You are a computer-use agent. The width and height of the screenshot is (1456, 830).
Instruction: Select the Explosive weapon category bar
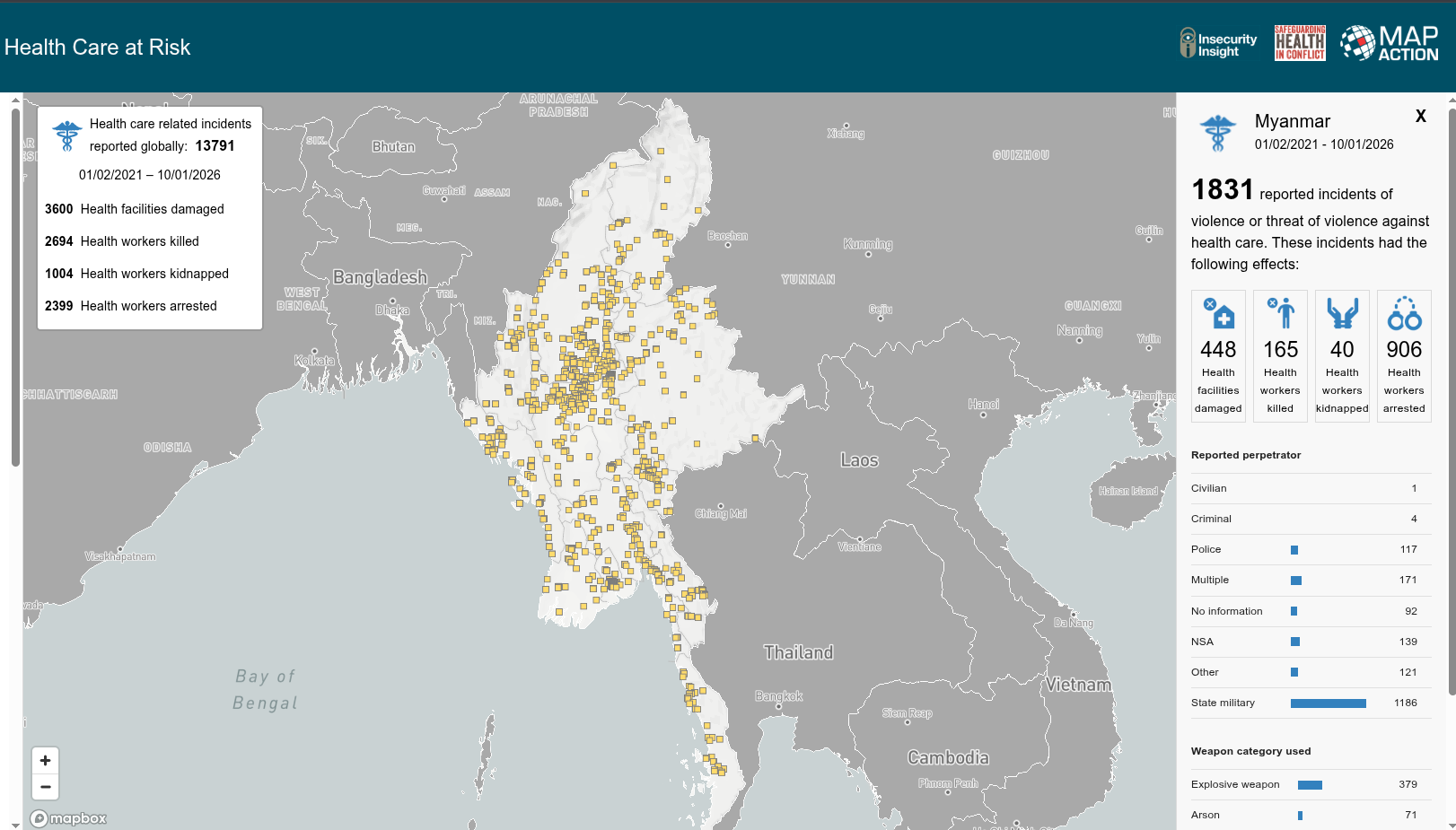point(1310,785)
